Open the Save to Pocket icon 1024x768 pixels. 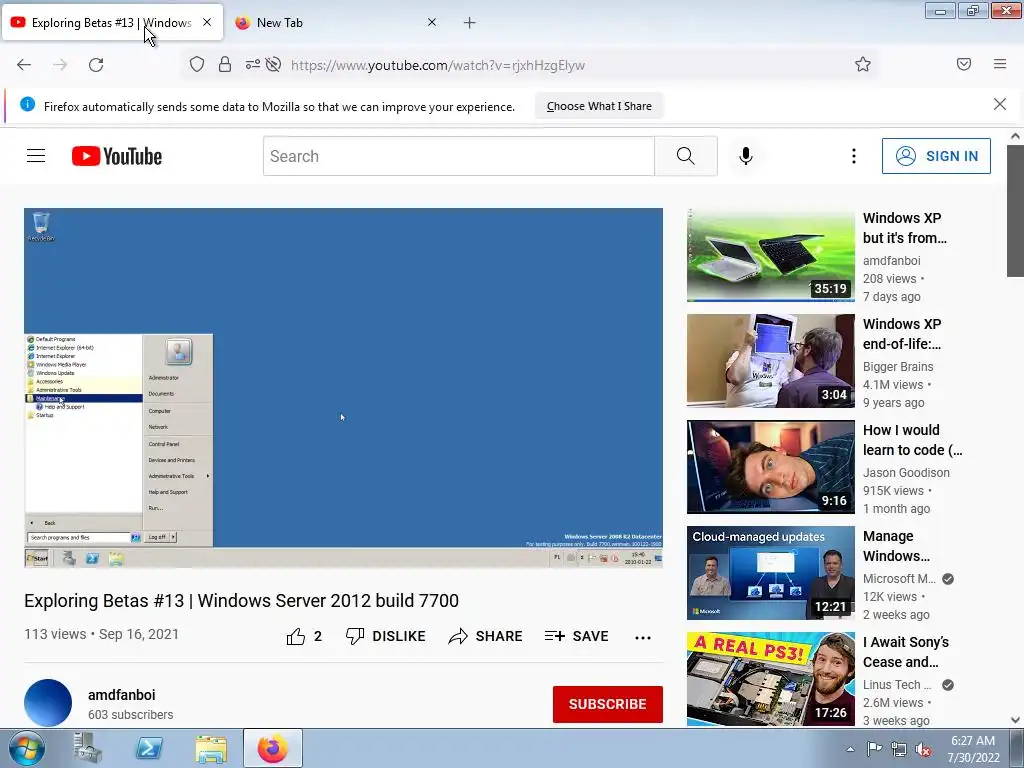[964, 64]
